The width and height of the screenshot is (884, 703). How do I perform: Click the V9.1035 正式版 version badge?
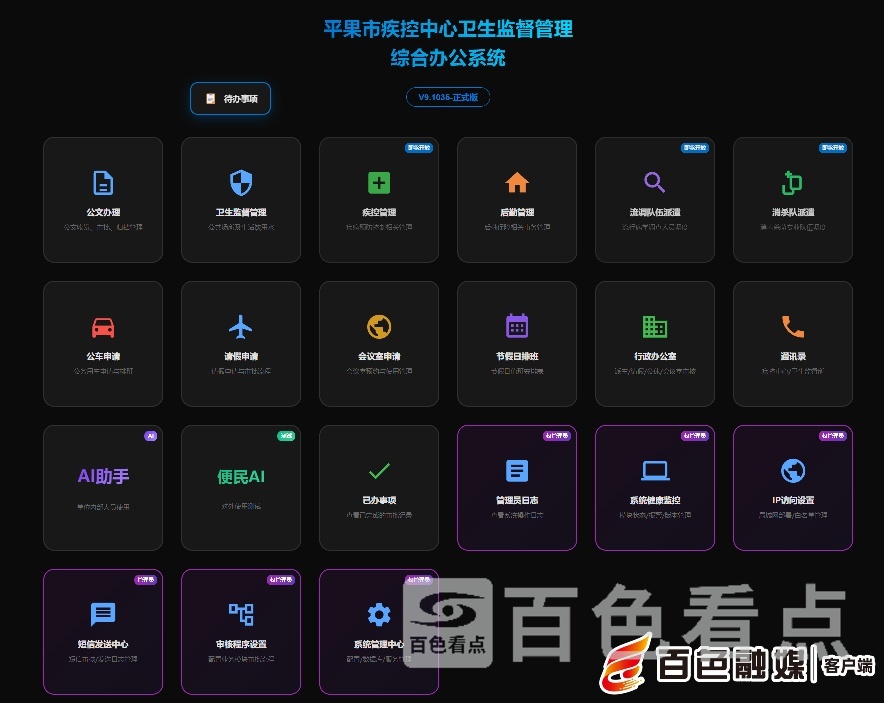[x=448, y=98]
